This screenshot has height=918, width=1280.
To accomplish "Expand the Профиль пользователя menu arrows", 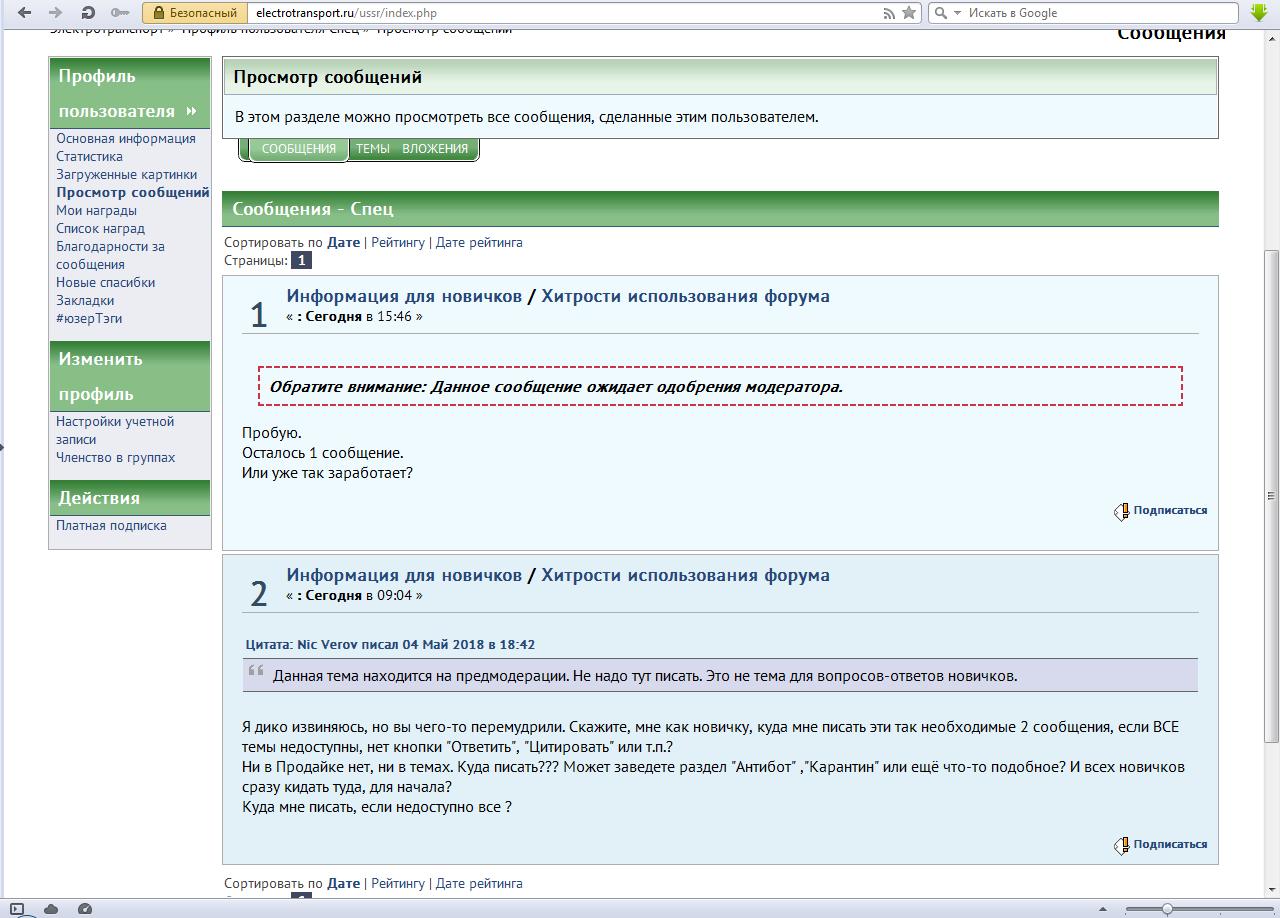I will (x=191, y=111).
